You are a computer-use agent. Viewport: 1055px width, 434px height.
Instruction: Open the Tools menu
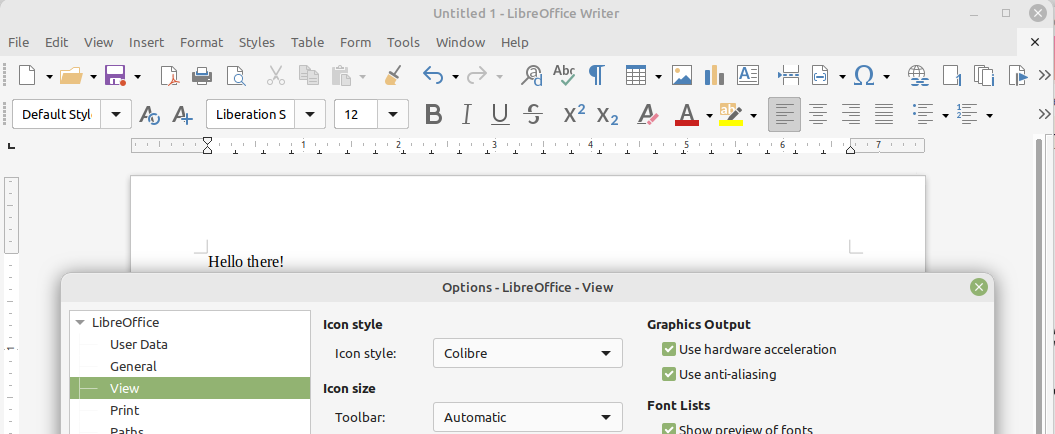(403, 43)
